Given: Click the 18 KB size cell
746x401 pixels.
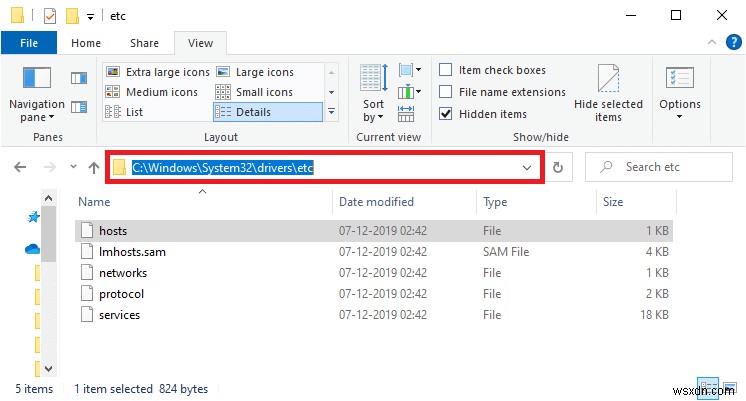Looking at the screenshot, I should pyautogui.click(x=654, y=314).
